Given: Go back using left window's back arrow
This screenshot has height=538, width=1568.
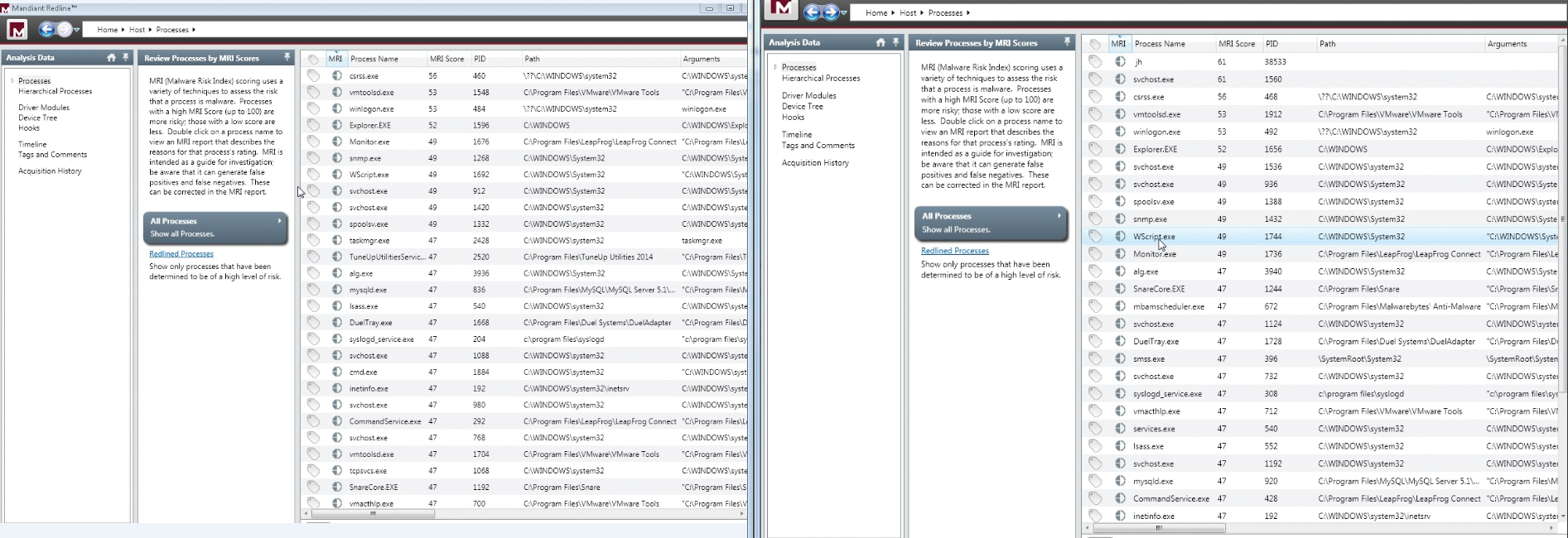Looking at the screenshot, I should 47,30.
